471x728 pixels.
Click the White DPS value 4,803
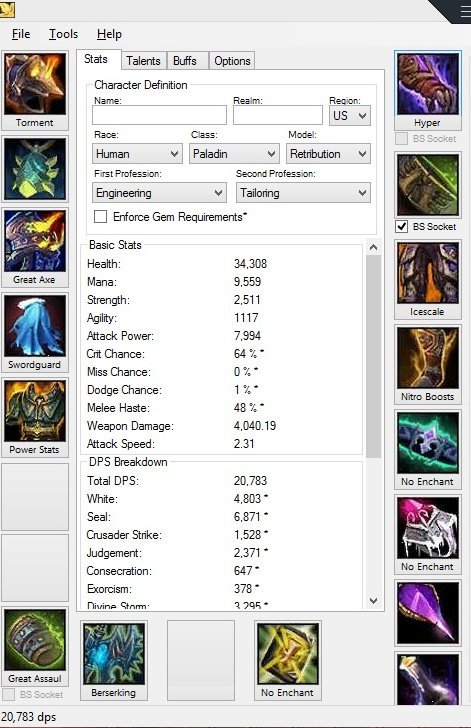click(x=250, y=499)
